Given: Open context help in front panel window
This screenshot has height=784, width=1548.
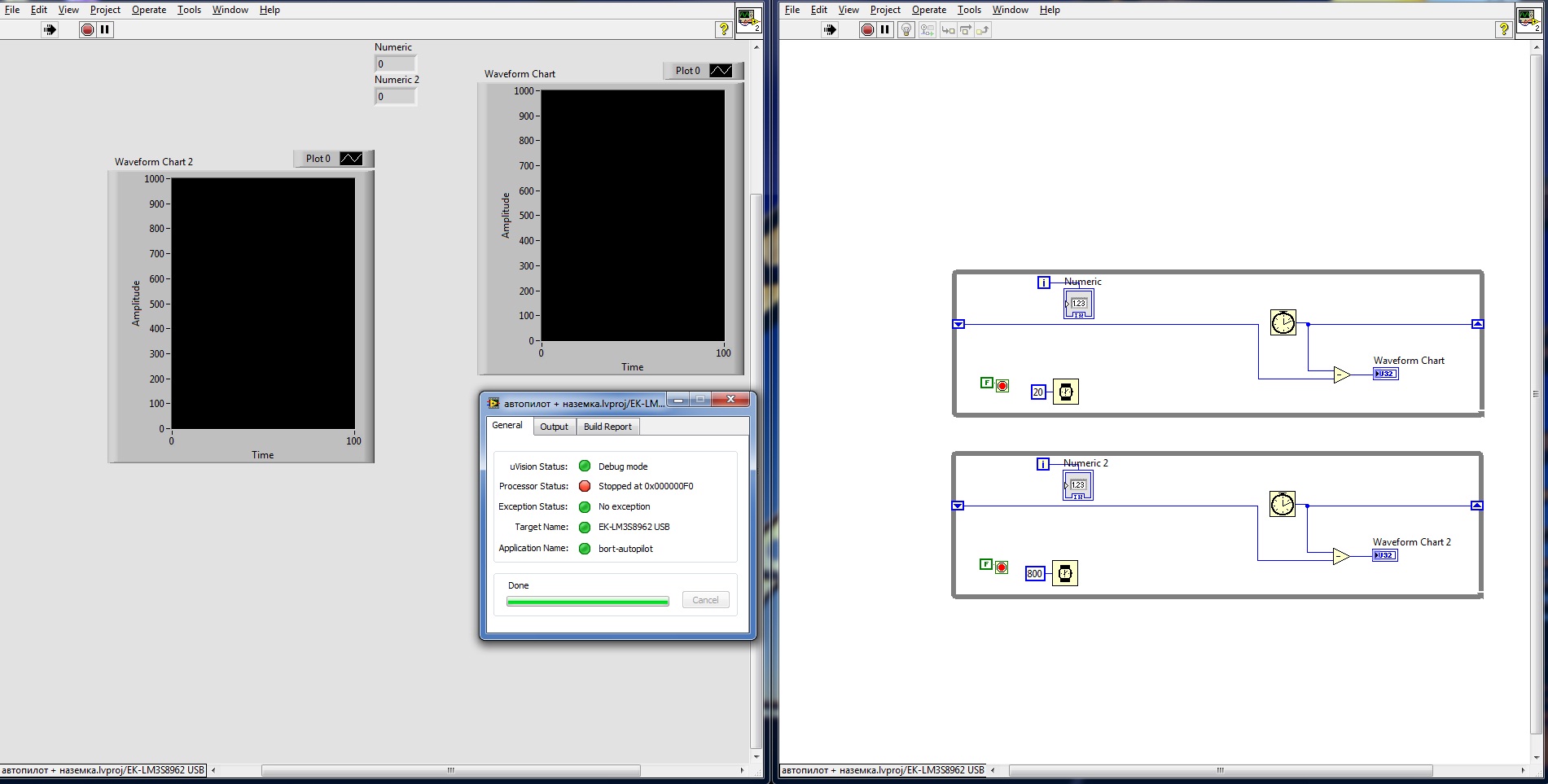Looking at the screenshot, I should (723, 29).
